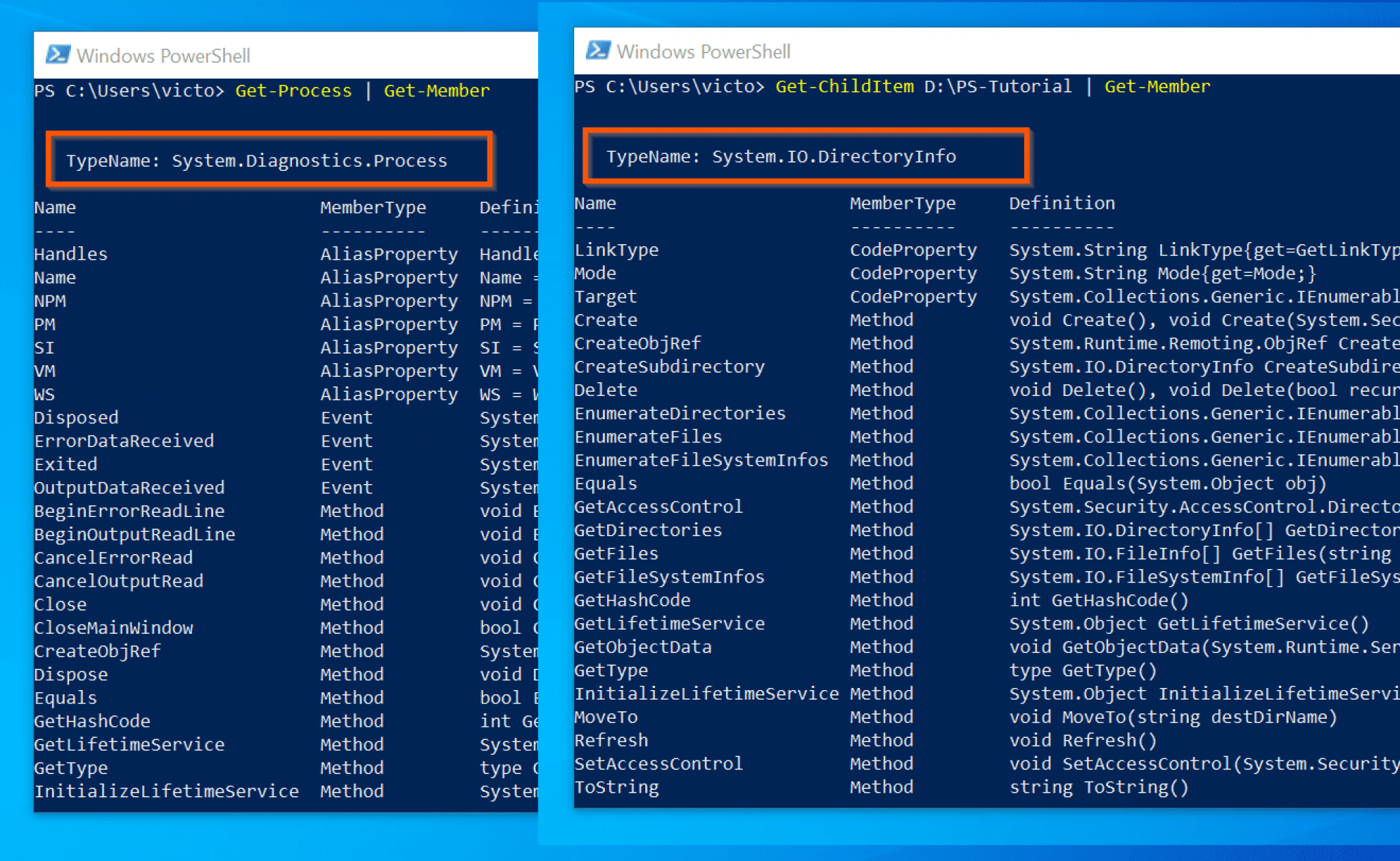Click left window title 'Windows PowerShell'

(x=163, y=55)
